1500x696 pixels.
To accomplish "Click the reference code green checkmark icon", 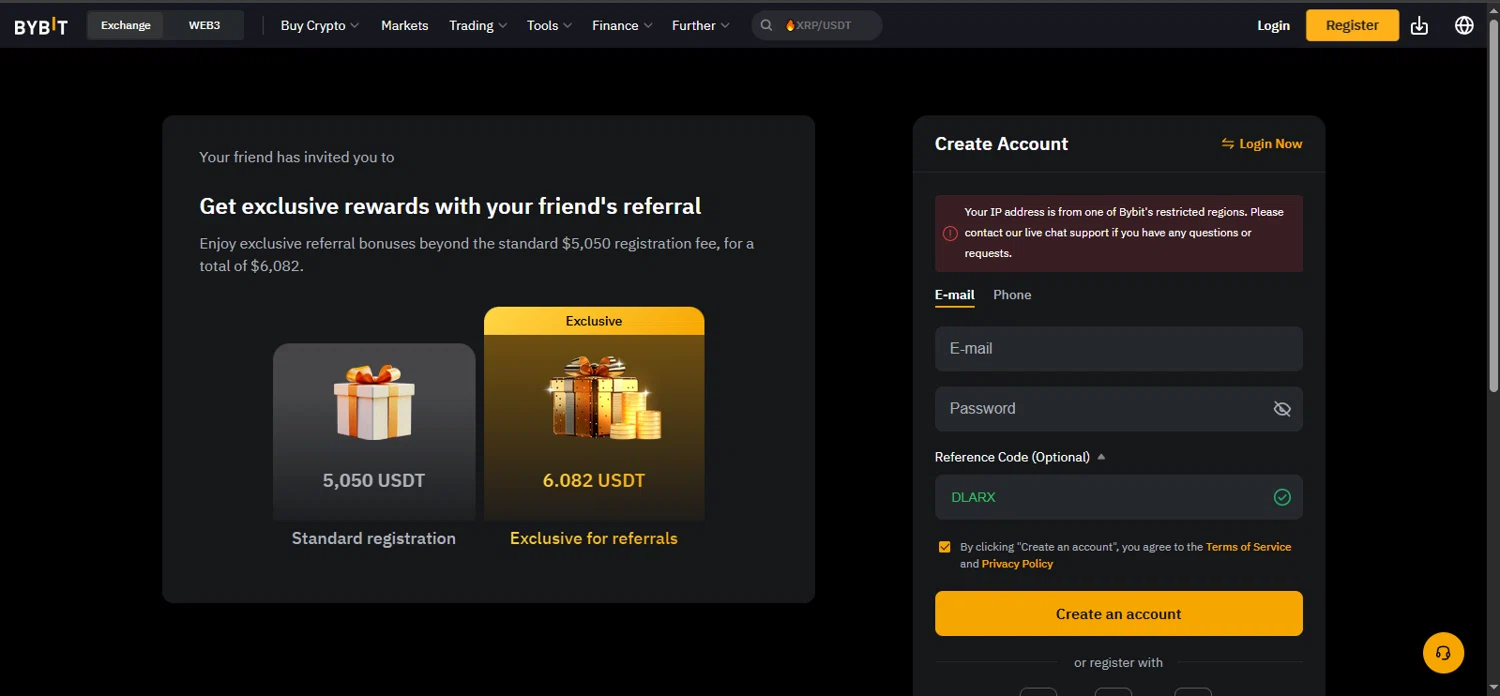I will [1282, 497].
